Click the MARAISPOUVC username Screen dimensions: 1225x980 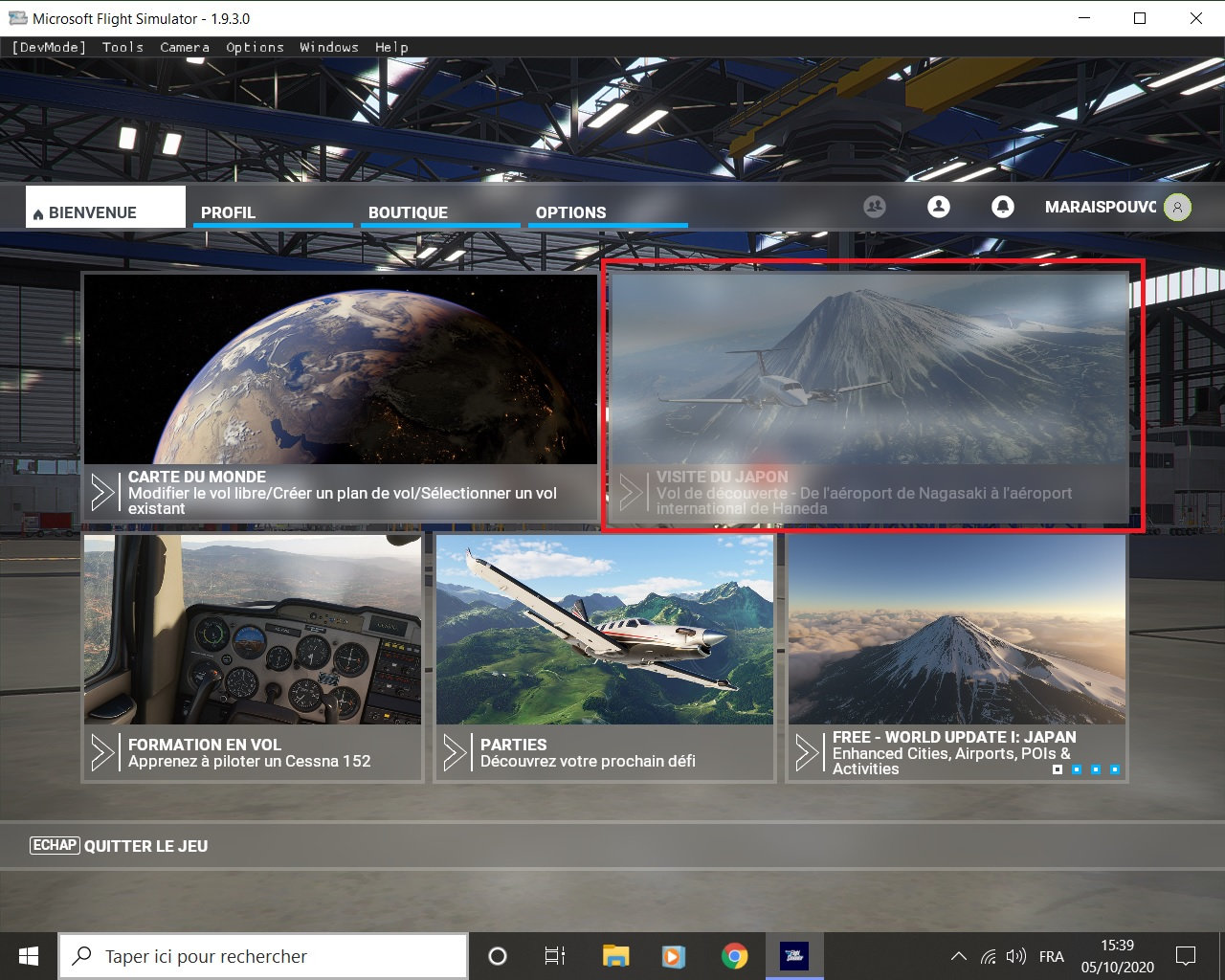tap(1101, 207)
